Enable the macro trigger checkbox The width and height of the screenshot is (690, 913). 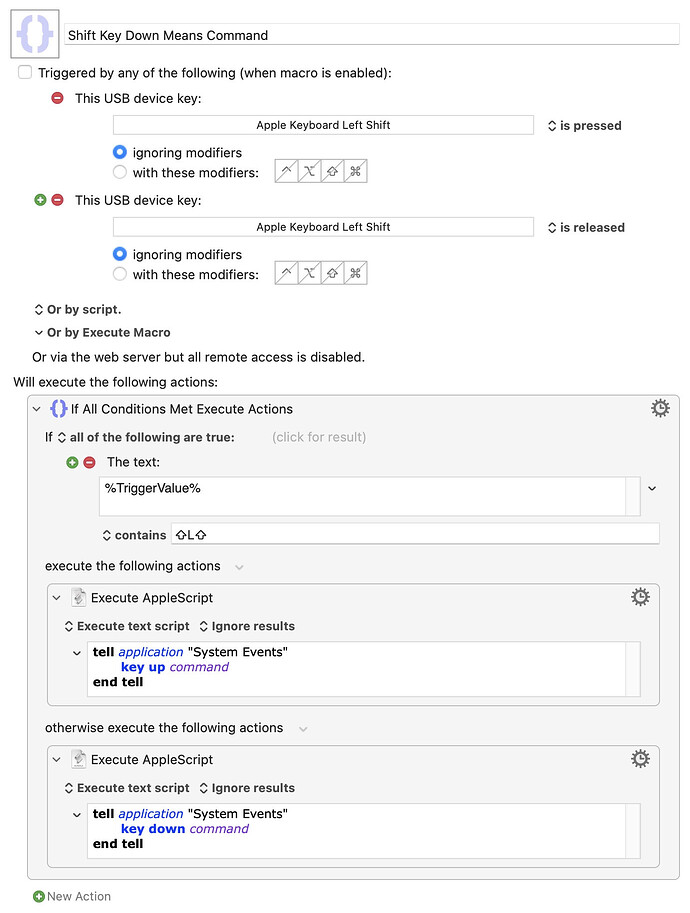tap(24, 72)
